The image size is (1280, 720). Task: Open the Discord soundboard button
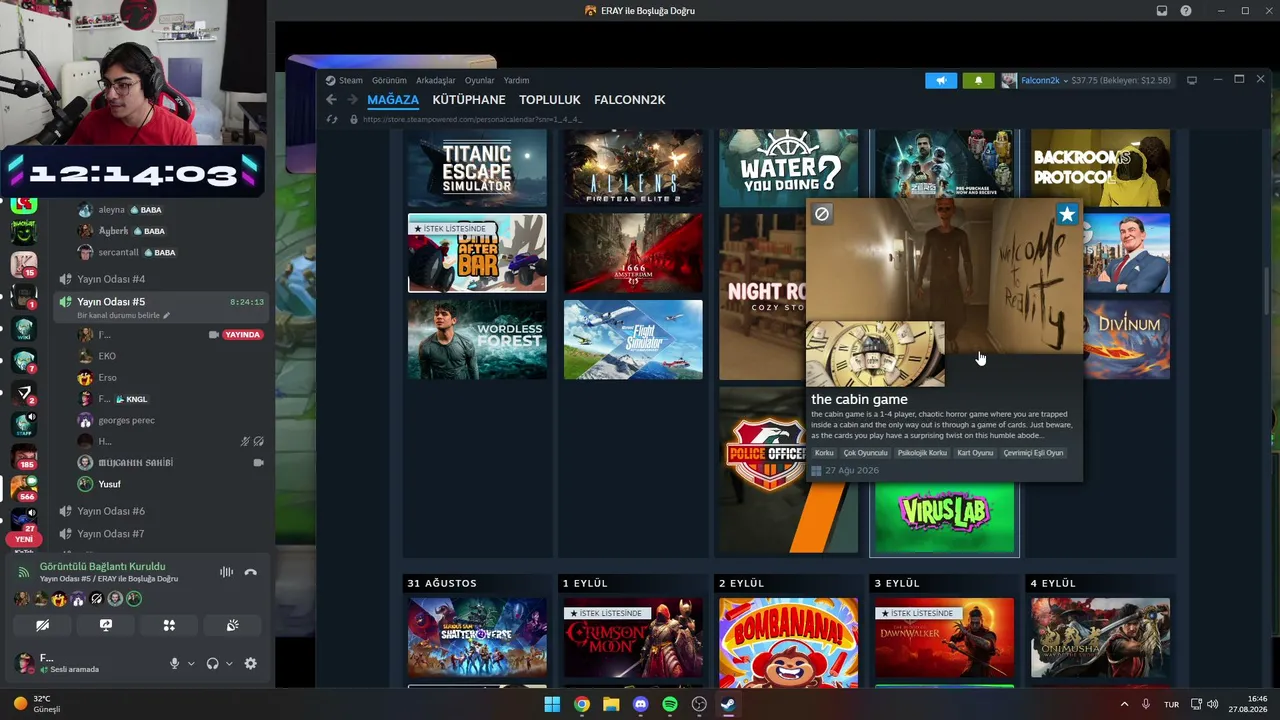[232, 625]
